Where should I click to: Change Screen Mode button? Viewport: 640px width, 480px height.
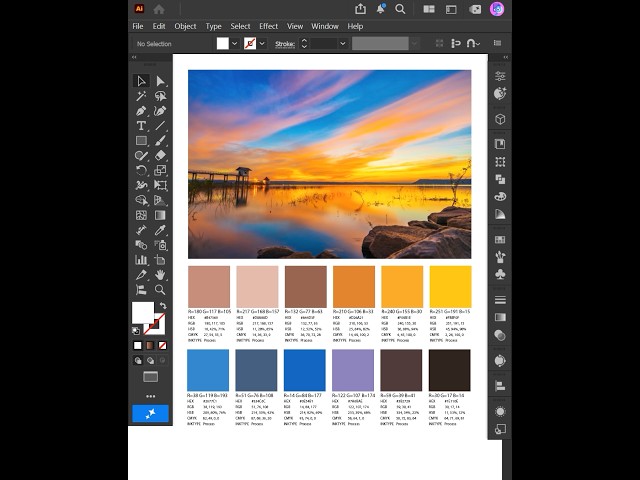click(151, 377)
